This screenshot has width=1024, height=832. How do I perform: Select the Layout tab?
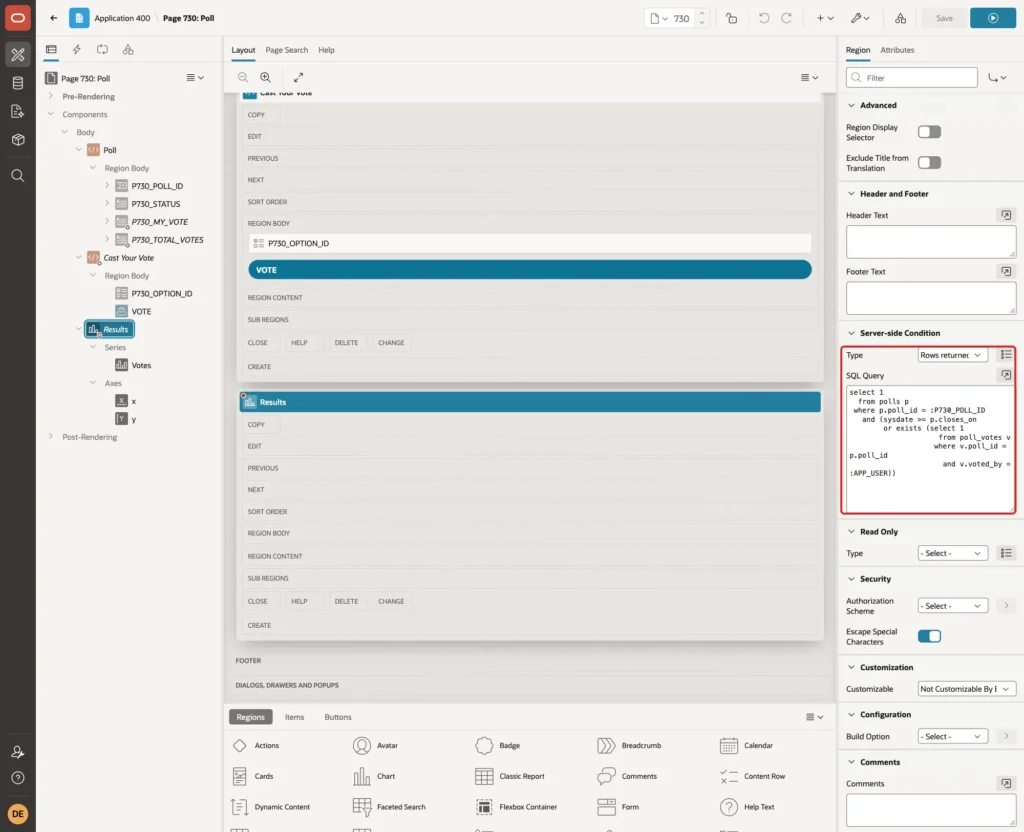click(x=243, y=50)
